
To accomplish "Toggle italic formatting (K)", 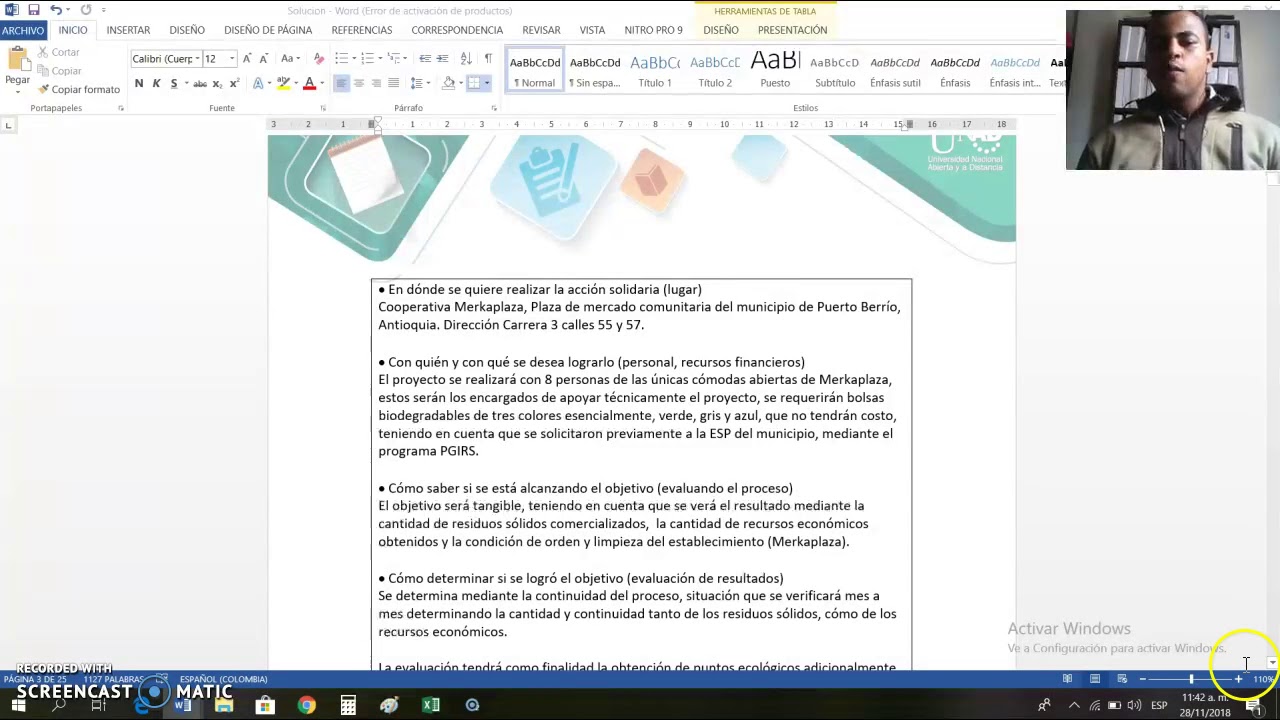I will [x=156, y=84].
